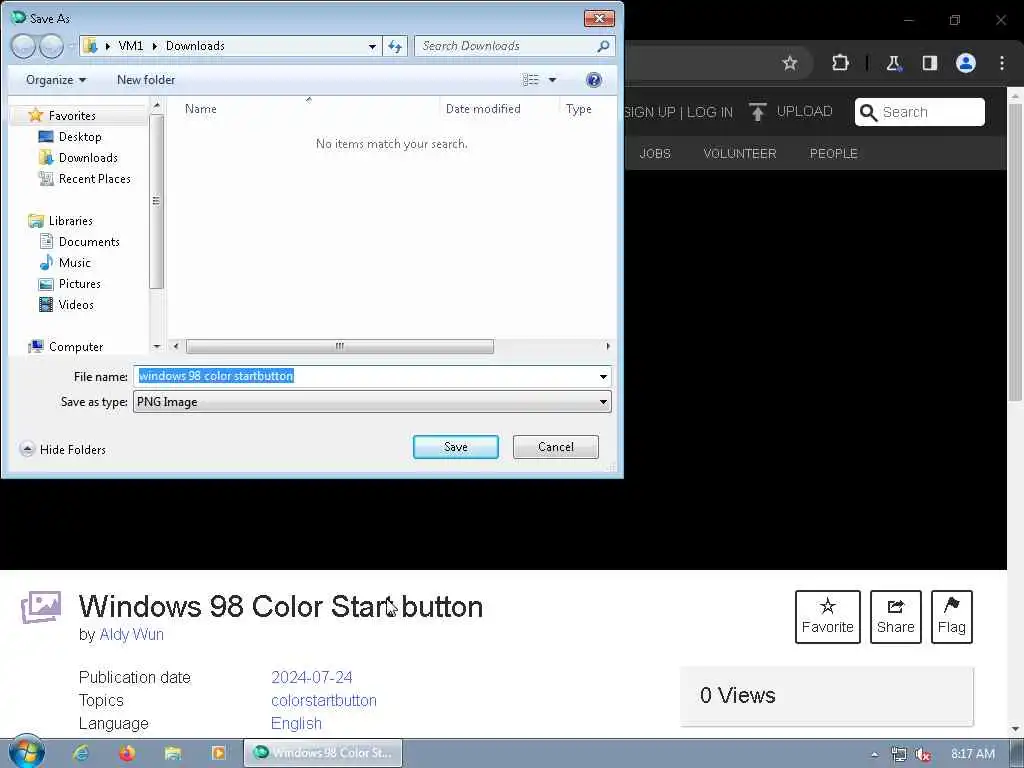This screenshot has width=1024, height=768.
Task: Sort by Name column header
Action: [x=200, y=109]
